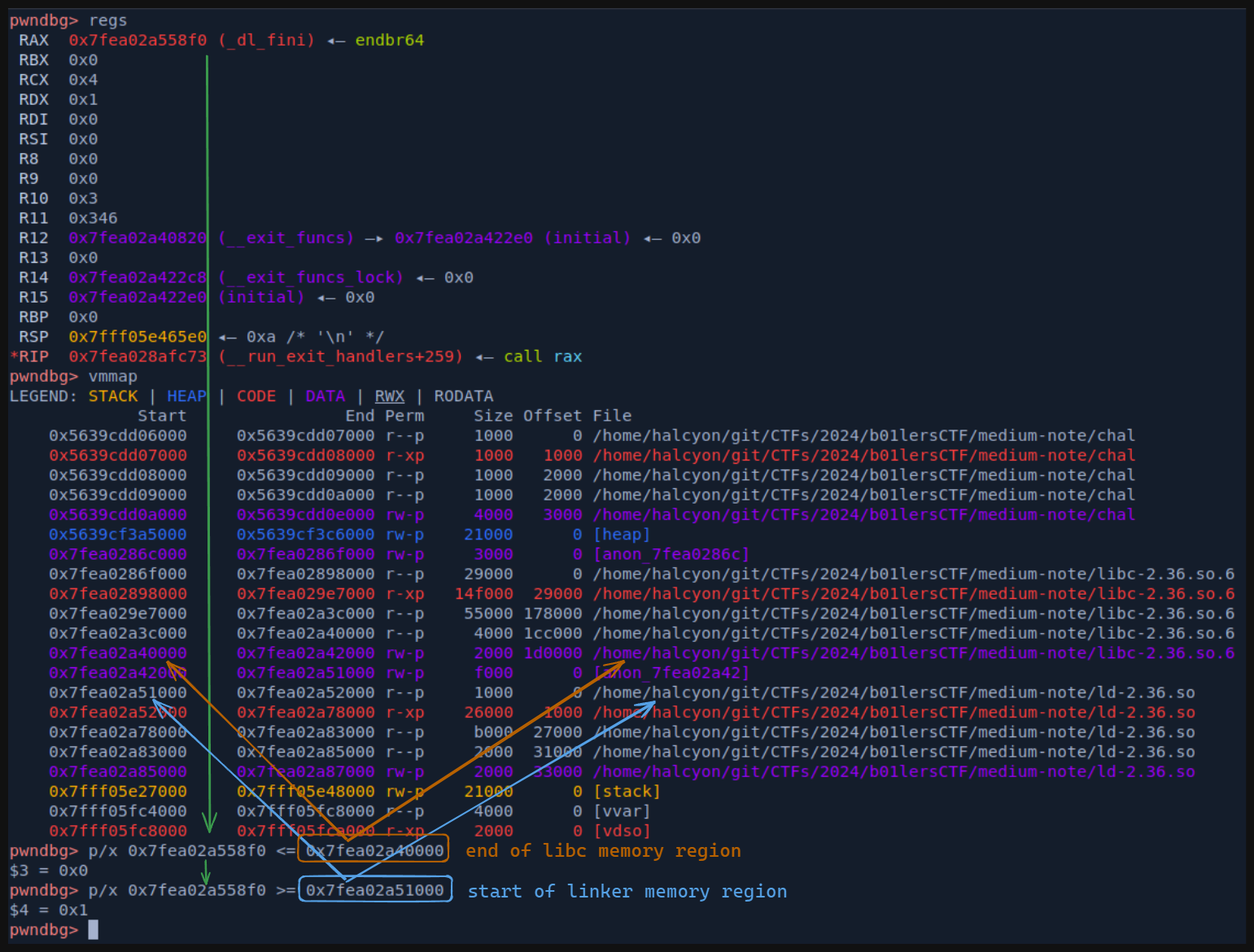The height and width of the screenshot is (952, 1254).
Task: Click the [vdso] mapping name
Action: 622,831
